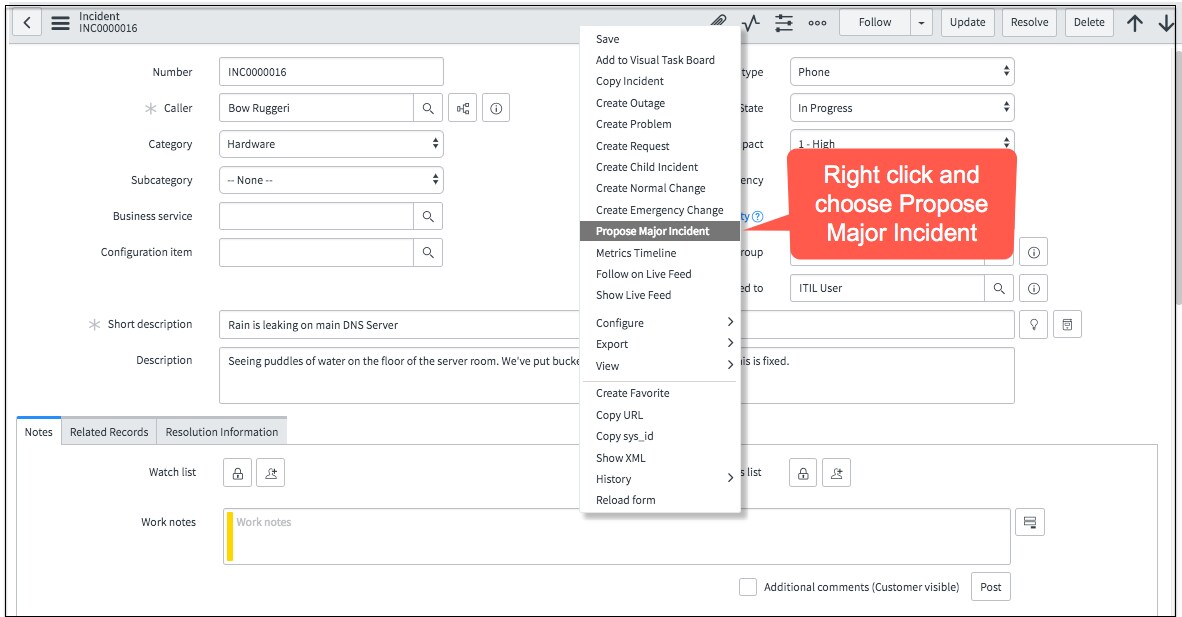Enable Additional comments (Customer visible)
The width and height of the screenshot is (1182, 617).
[x=748, y=587]
